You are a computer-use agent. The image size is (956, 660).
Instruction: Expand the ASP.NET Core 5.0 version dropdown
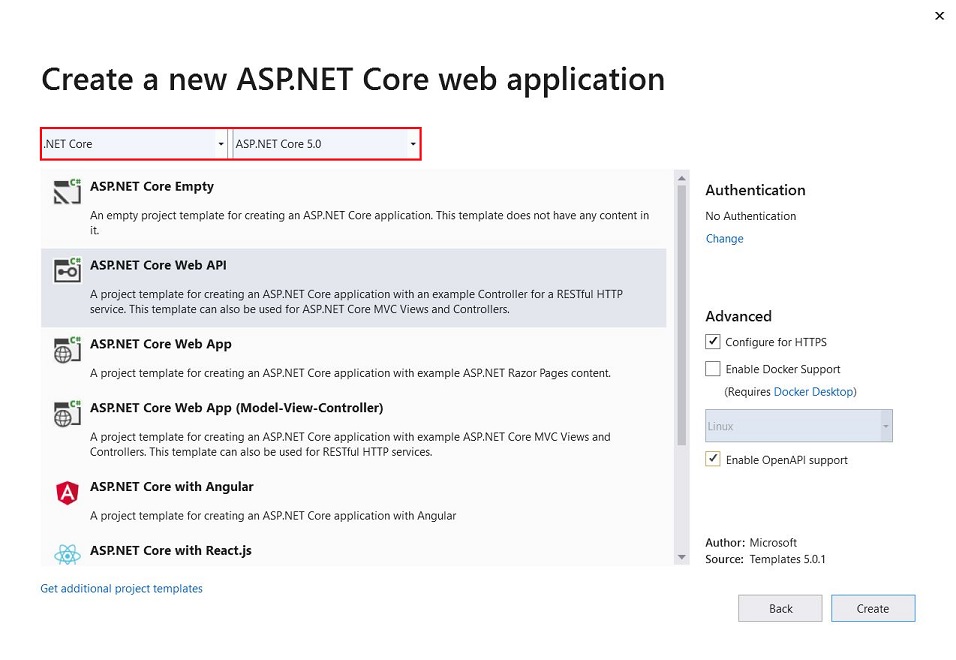326,144
